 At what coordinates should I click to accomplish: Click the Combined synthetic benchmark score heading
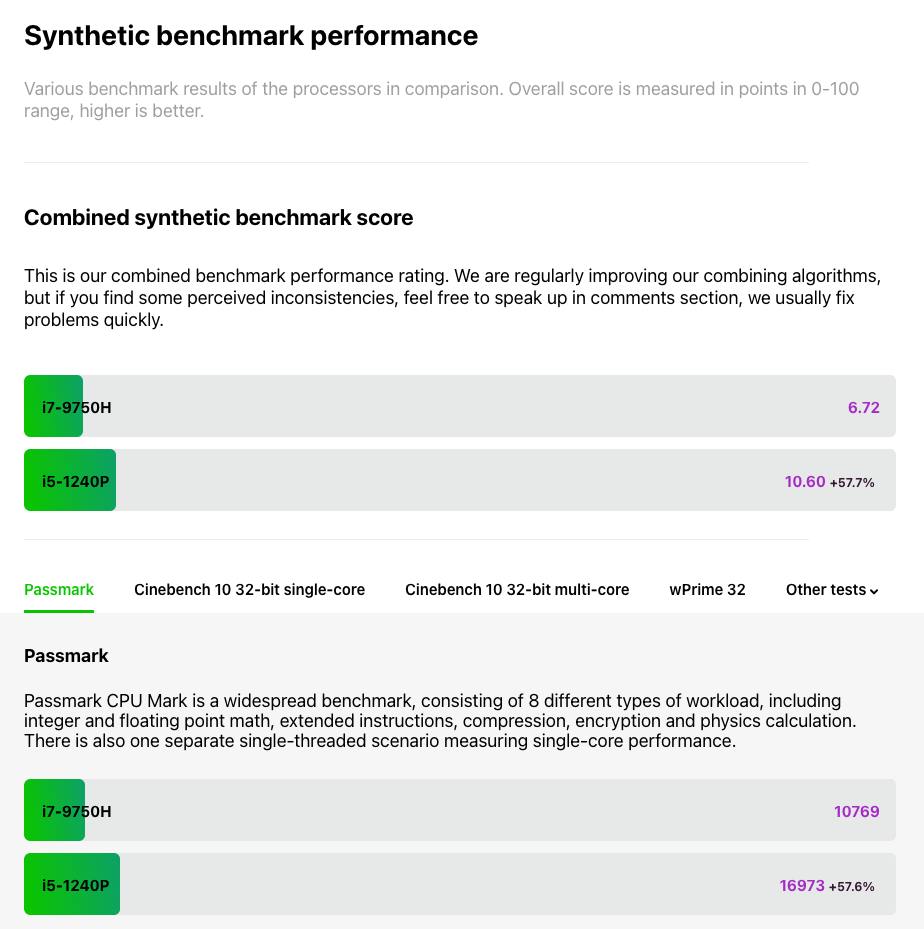[x=218, y=217]
